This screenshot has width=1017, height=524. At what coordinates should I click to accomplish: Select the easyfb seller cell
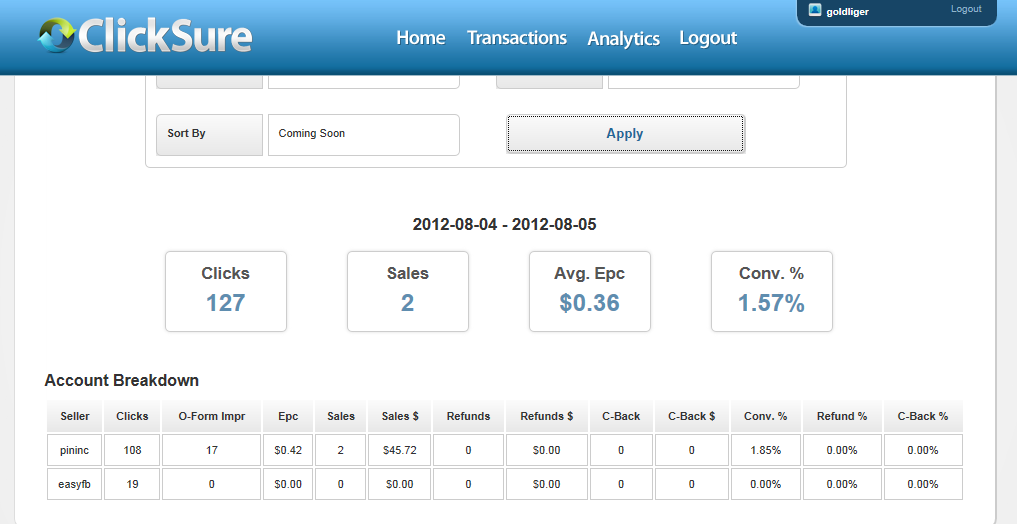coord(75,484)
